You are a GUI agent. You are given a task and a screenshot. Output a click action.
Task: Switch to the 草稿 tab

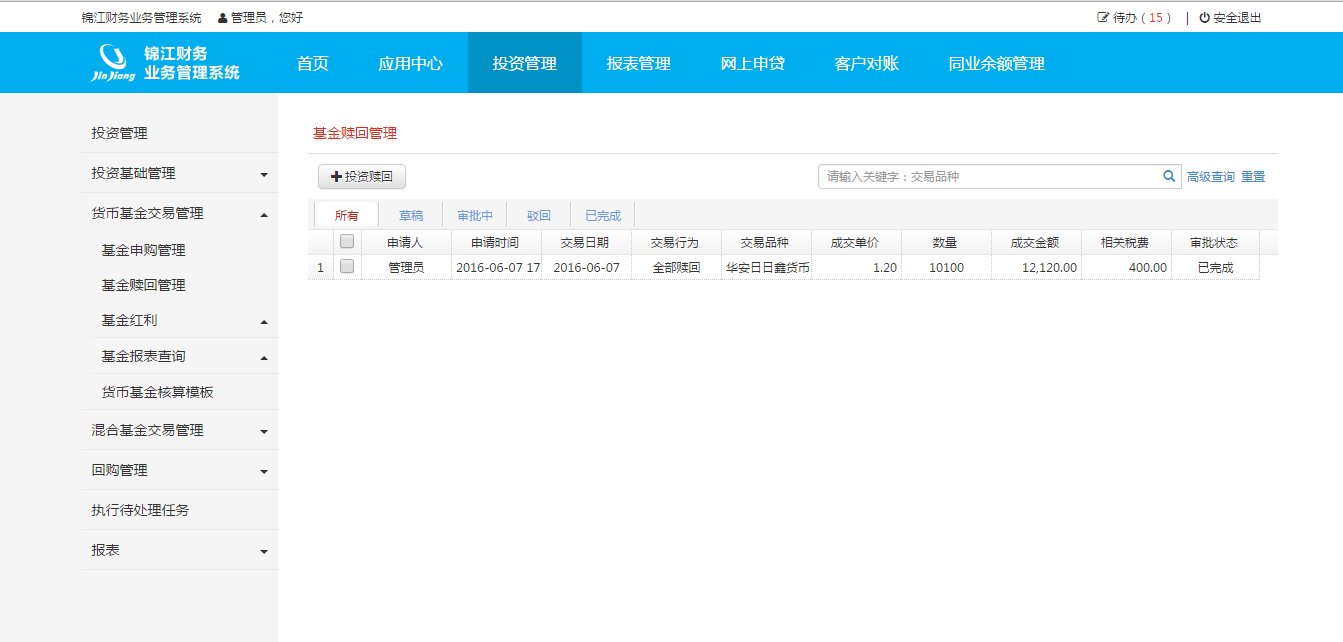coord(411,215)
